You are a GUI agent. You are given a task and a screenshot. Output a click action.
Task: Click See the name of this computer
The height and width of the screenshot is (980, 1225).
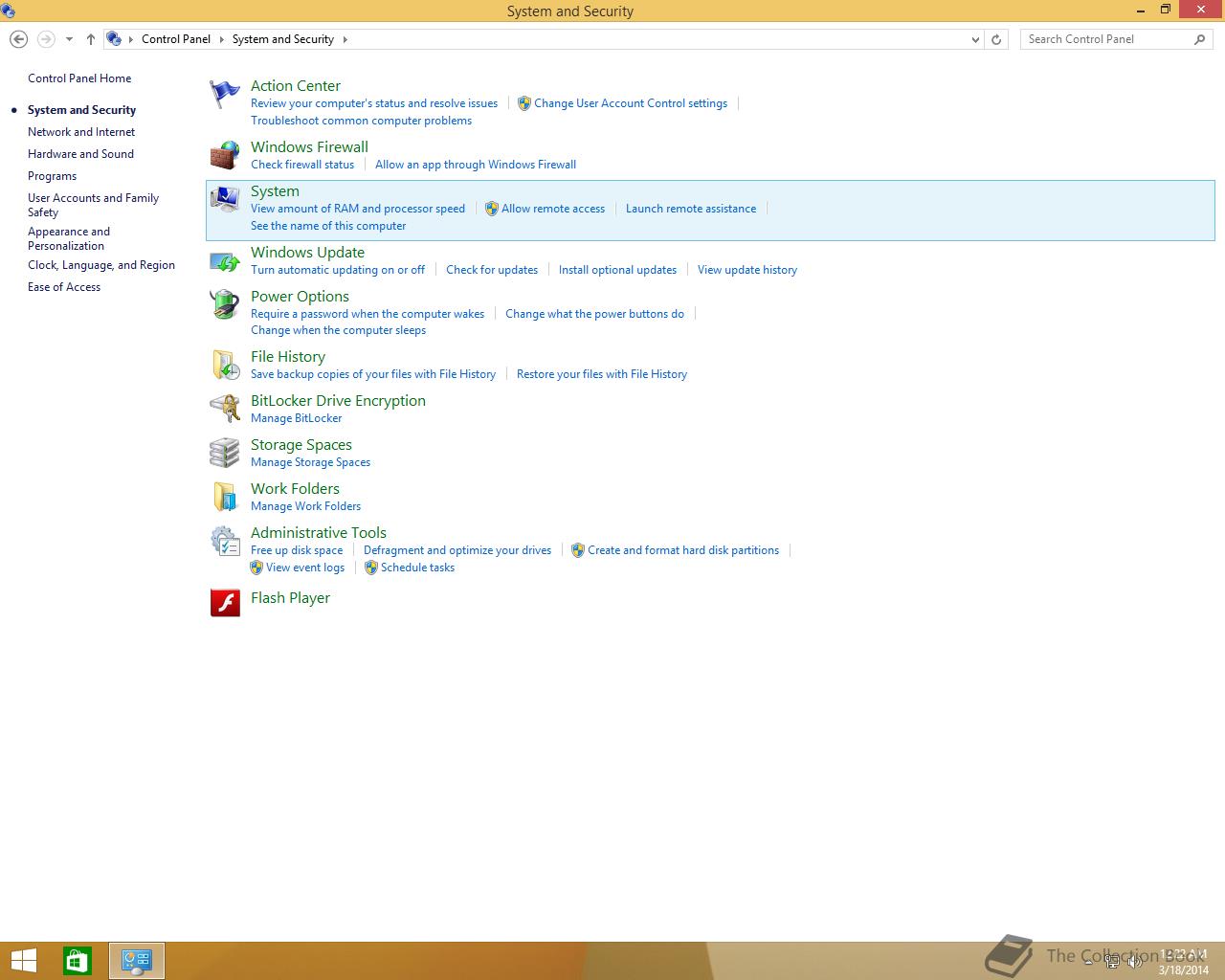(328, 226)
